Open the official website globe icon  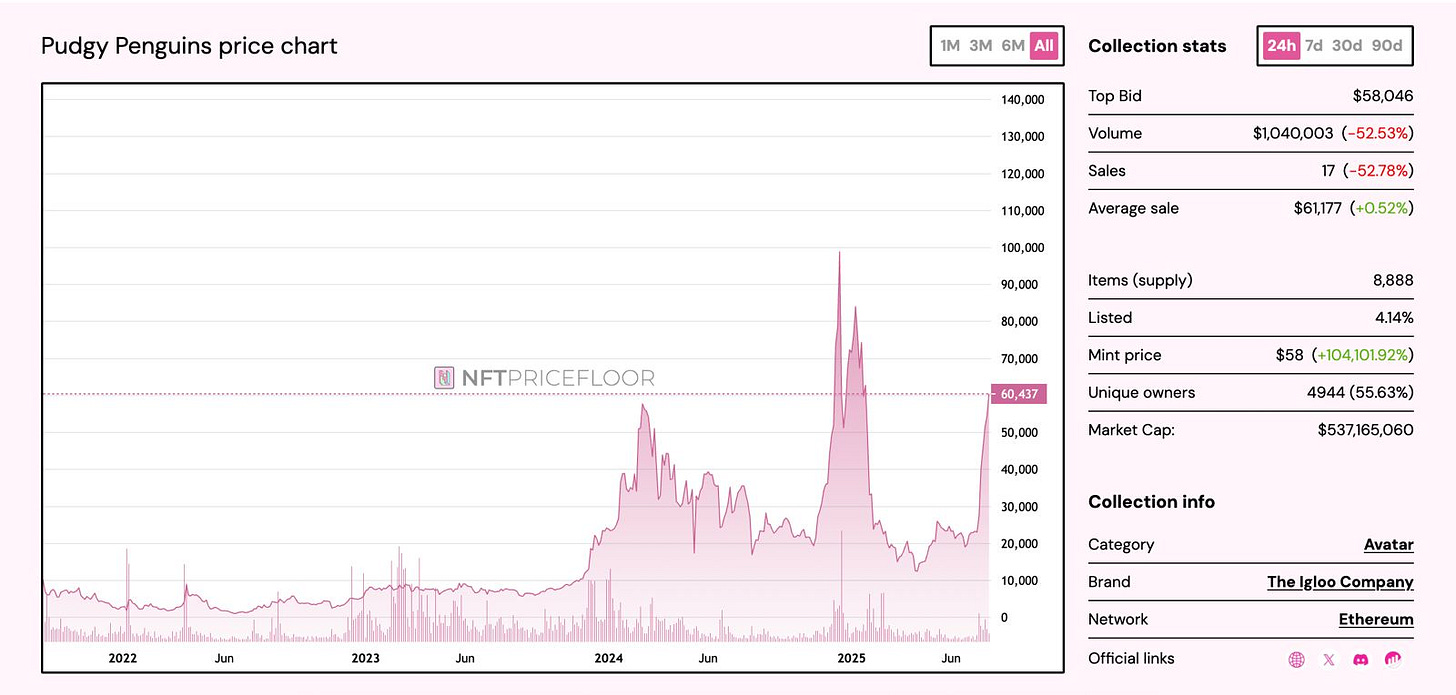(1297, 659)
